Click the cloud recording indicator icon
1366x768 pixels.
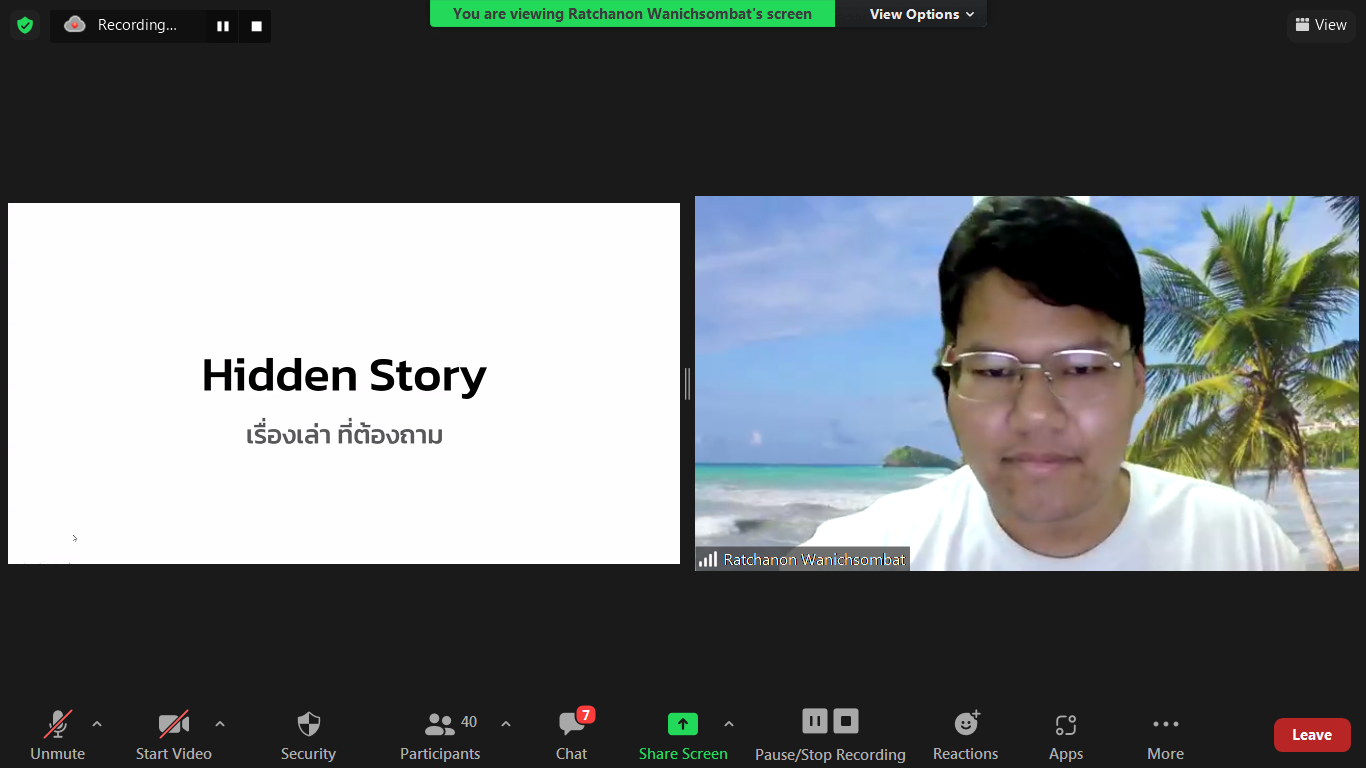click(75, 25)
